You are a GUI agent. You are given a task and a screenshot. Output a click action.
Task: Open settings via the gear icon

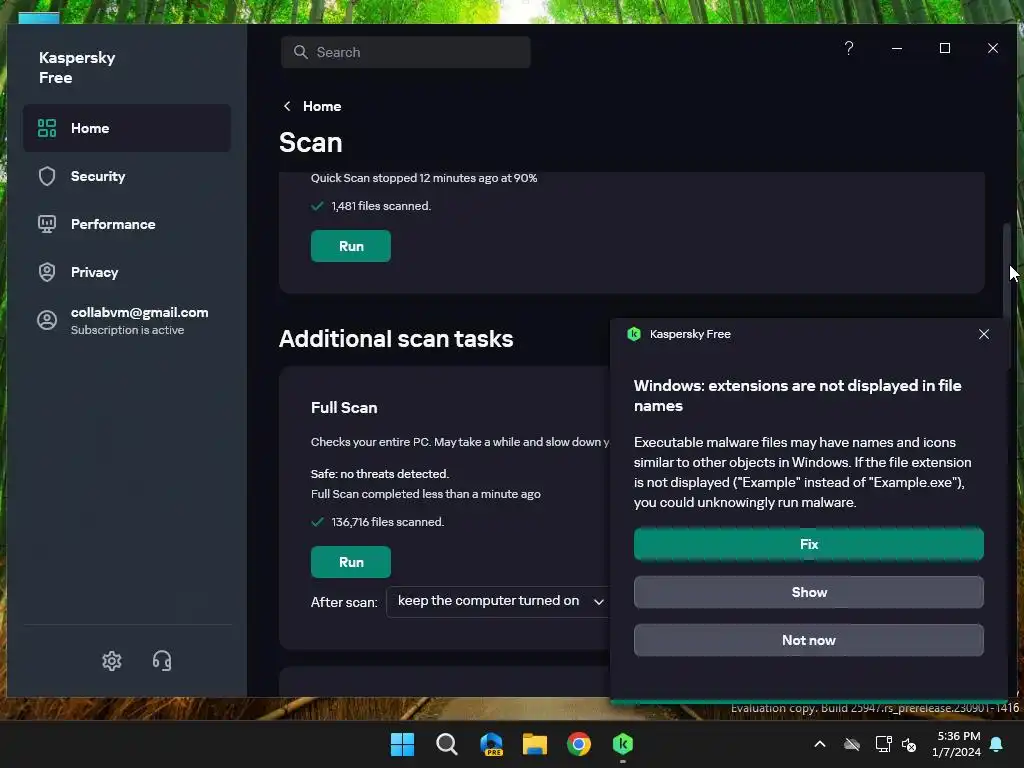coord(112,661)
